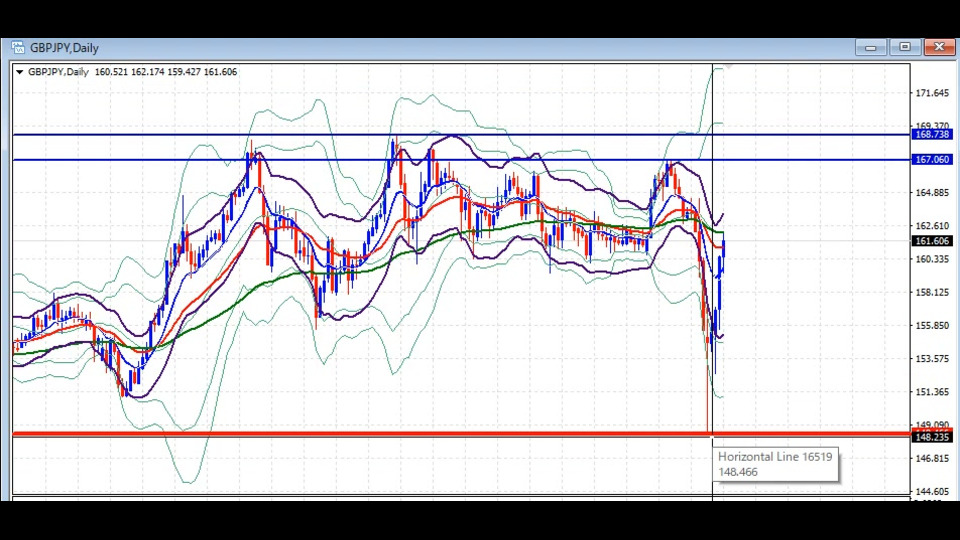Click the 144.605 price scale value
This screenshot has width=960, height=540.
pos(932,492)
